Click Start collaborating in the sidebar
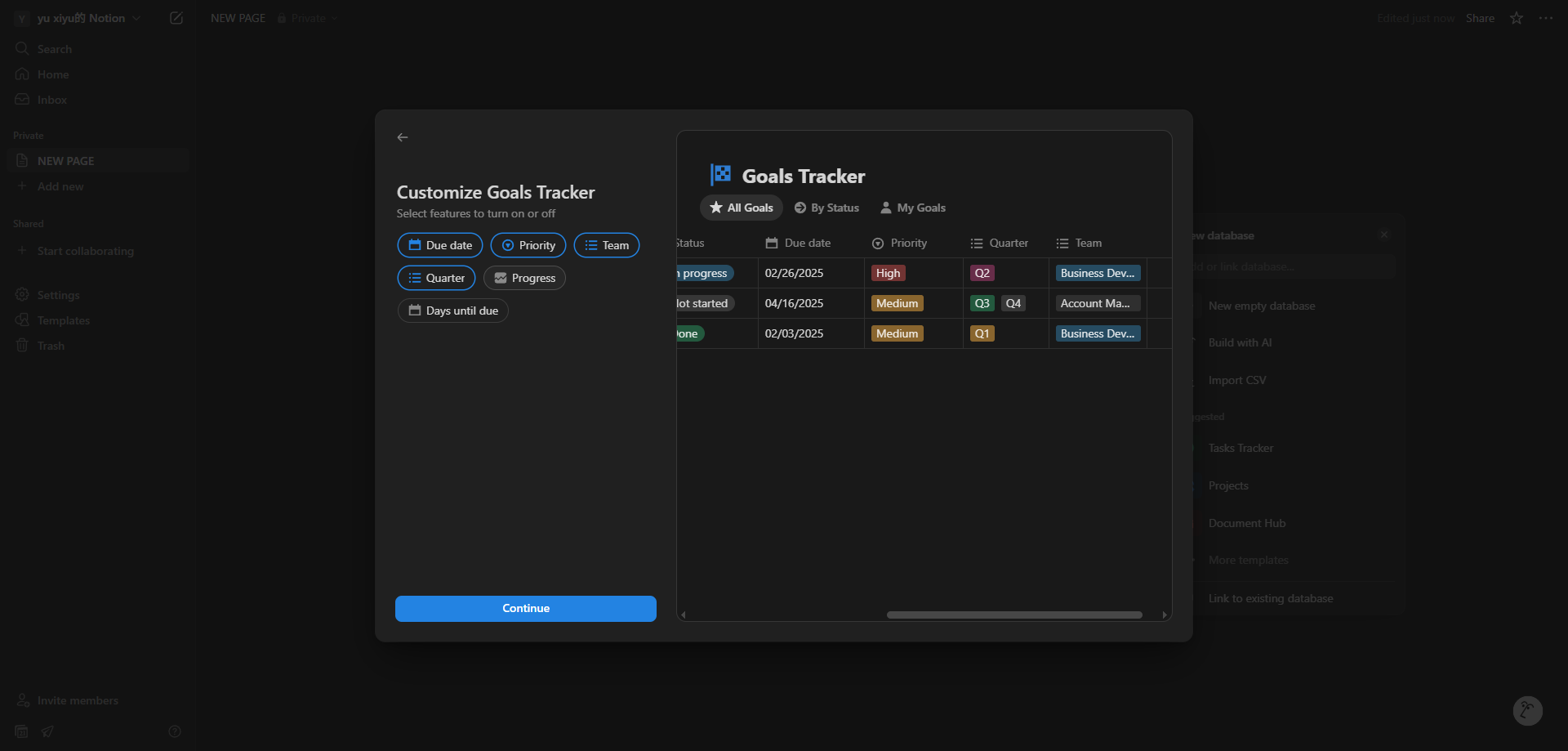The width and height of the screenshot is (1568, 751). coord(98,251)
